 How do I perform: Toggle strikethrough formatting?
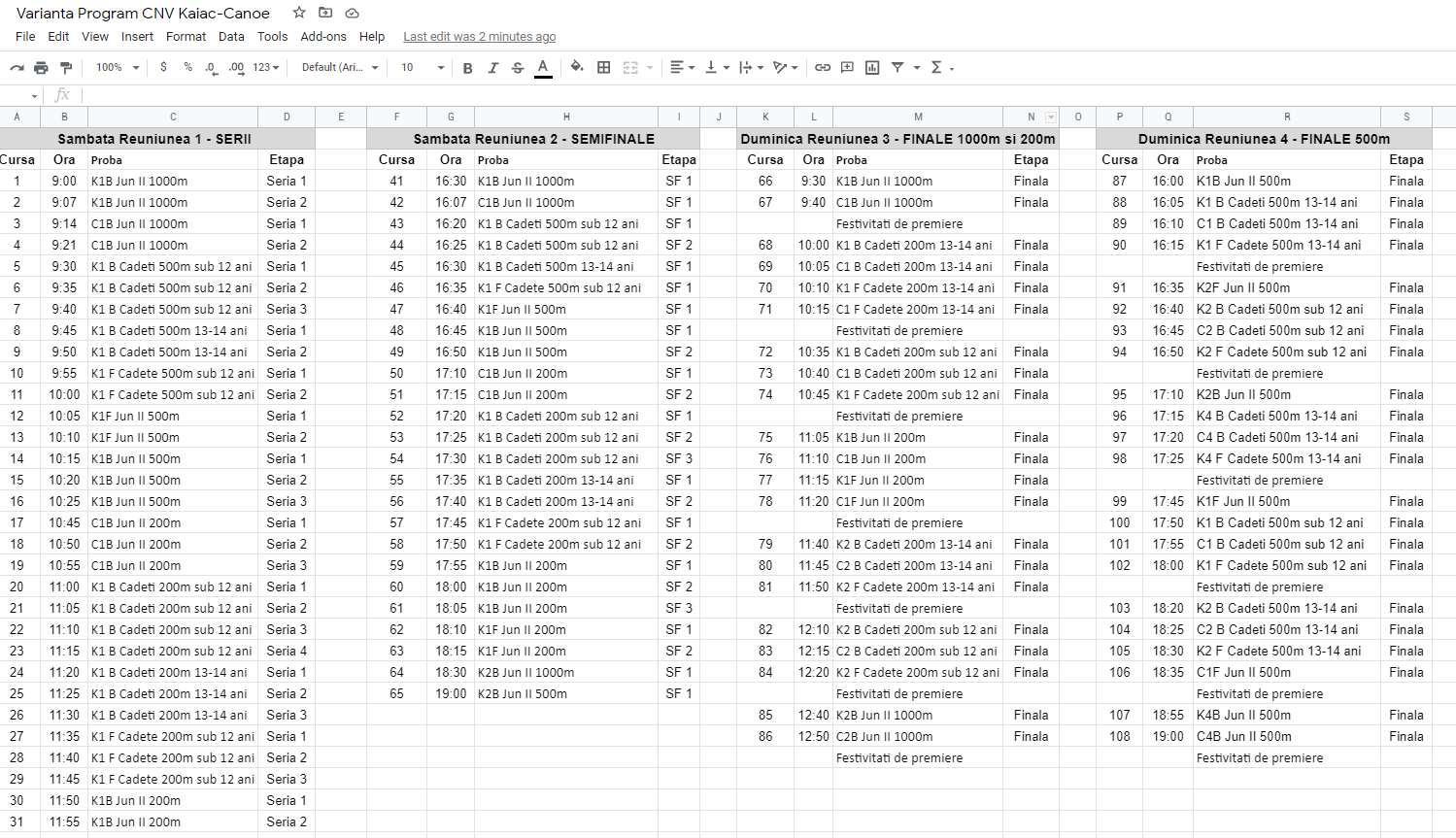pyautogui.click(x=518, y=67)
